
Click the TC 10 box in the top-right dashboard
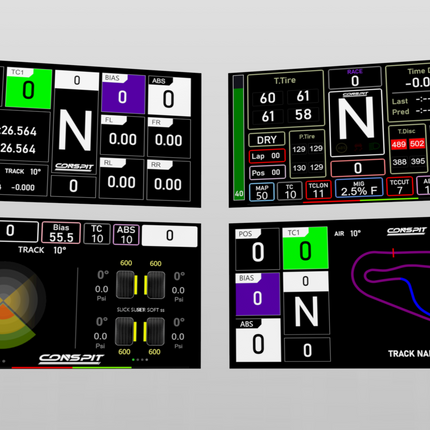coord(290,191)
